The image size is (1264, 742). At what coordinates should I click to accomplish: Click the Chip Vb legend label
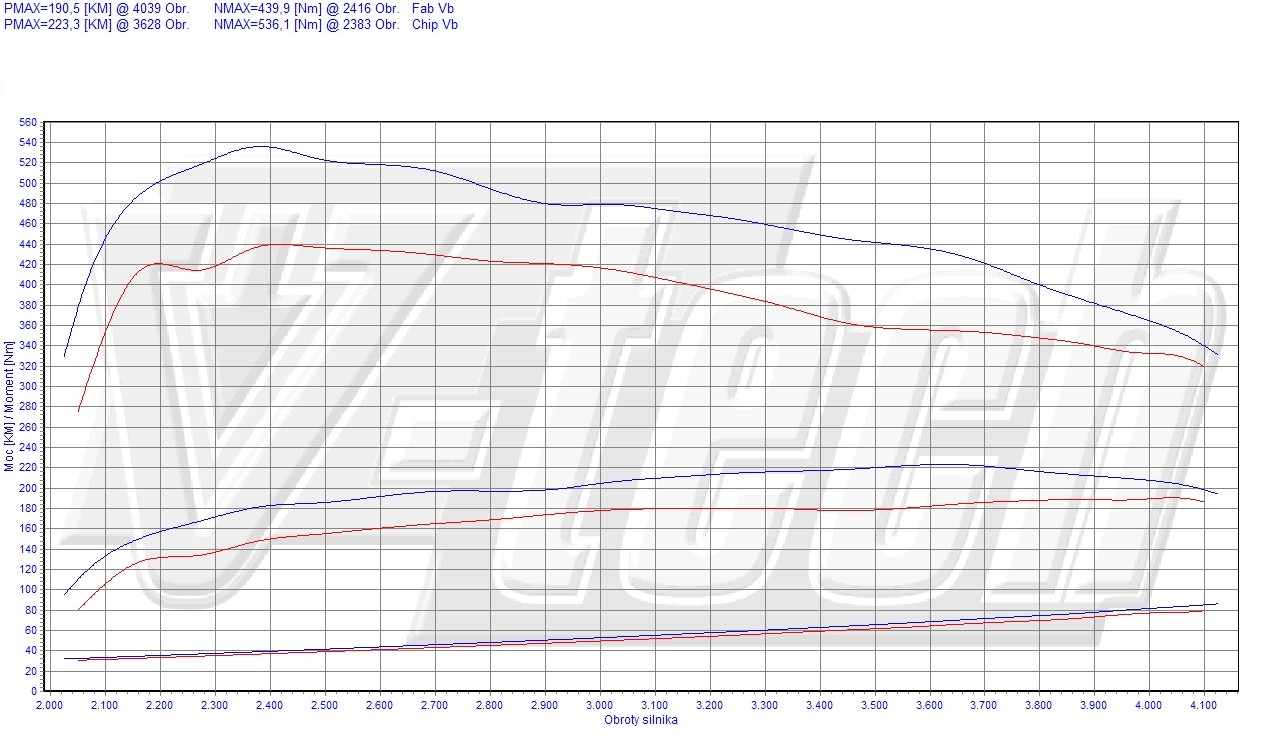[435, 24]
